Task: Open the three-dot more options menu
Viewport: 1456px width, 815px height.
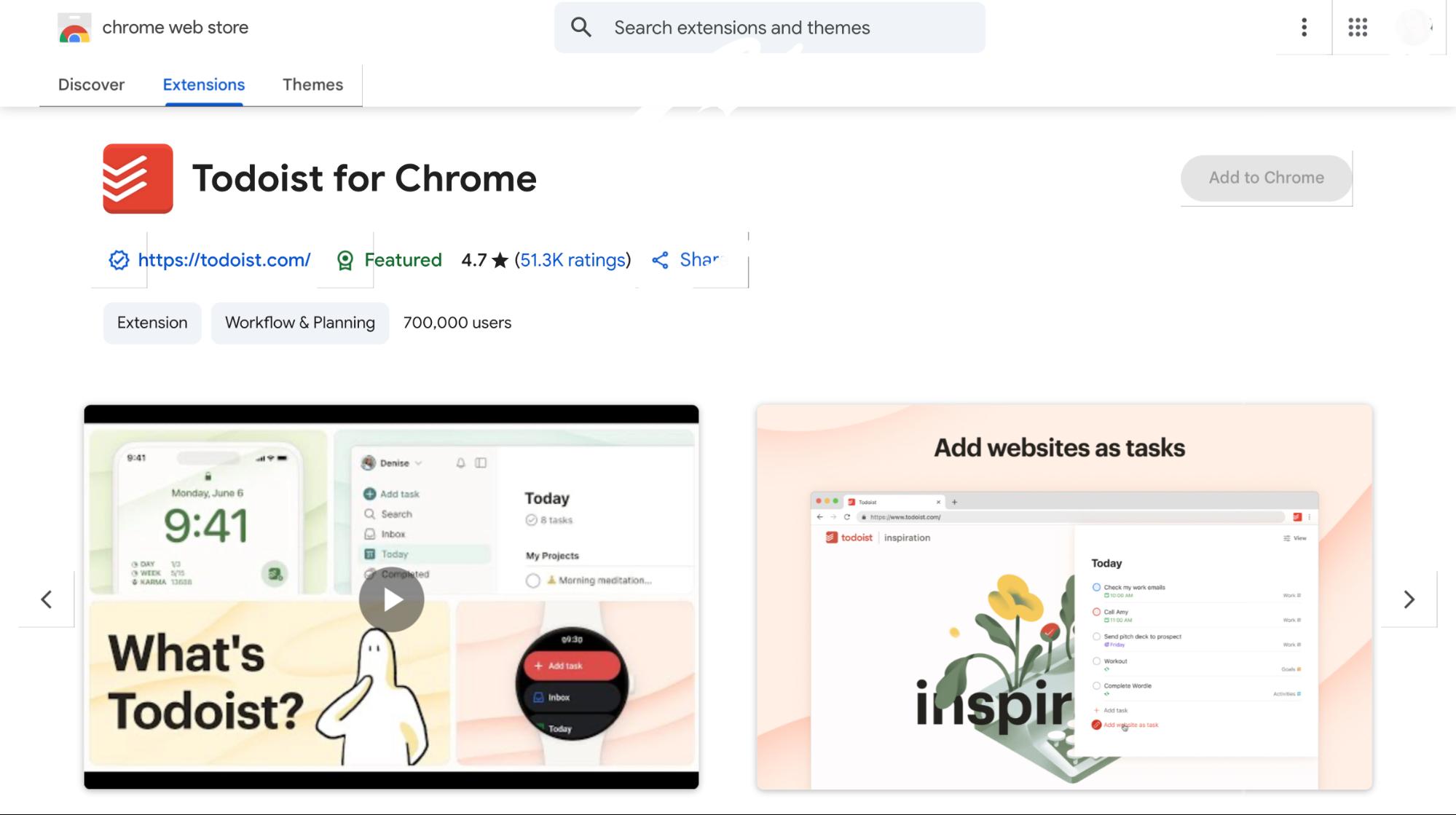Action: (x=1304, y=28)
